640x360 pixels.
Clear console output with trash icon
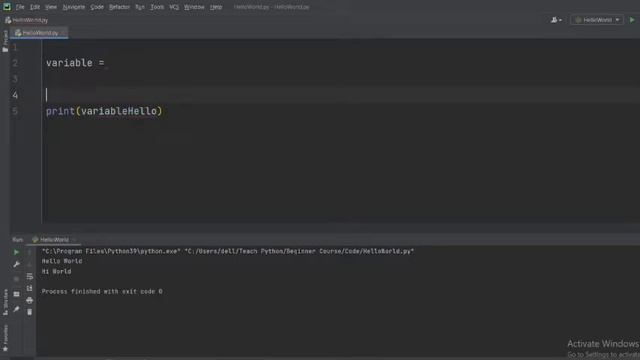pos(29,312)
